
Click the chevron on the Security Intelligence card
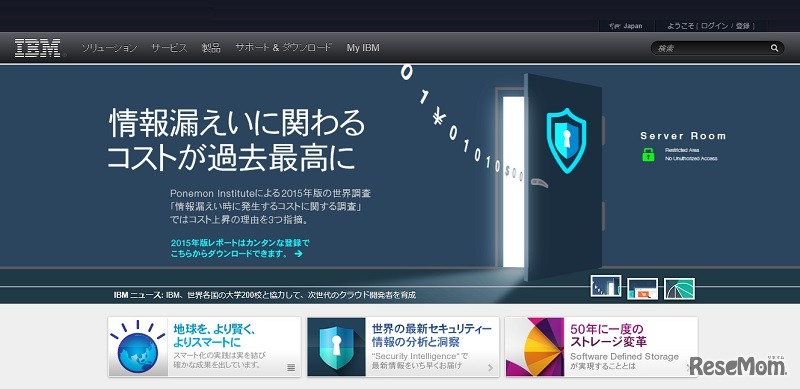(x=490, y=368)
